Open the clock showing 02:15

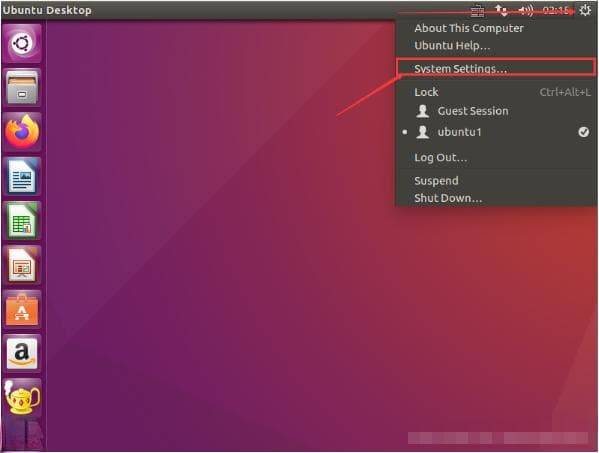tap(556, 11)
